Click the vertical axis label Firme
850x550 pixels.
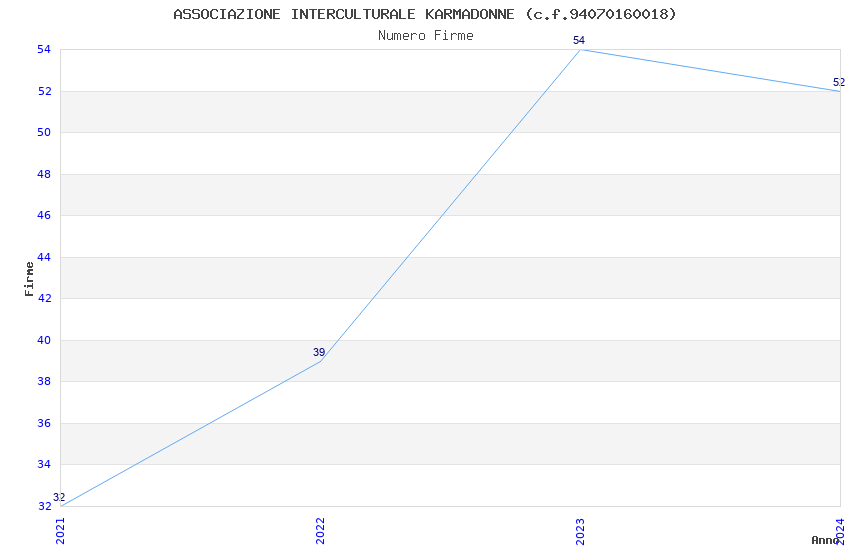point(30,279)
